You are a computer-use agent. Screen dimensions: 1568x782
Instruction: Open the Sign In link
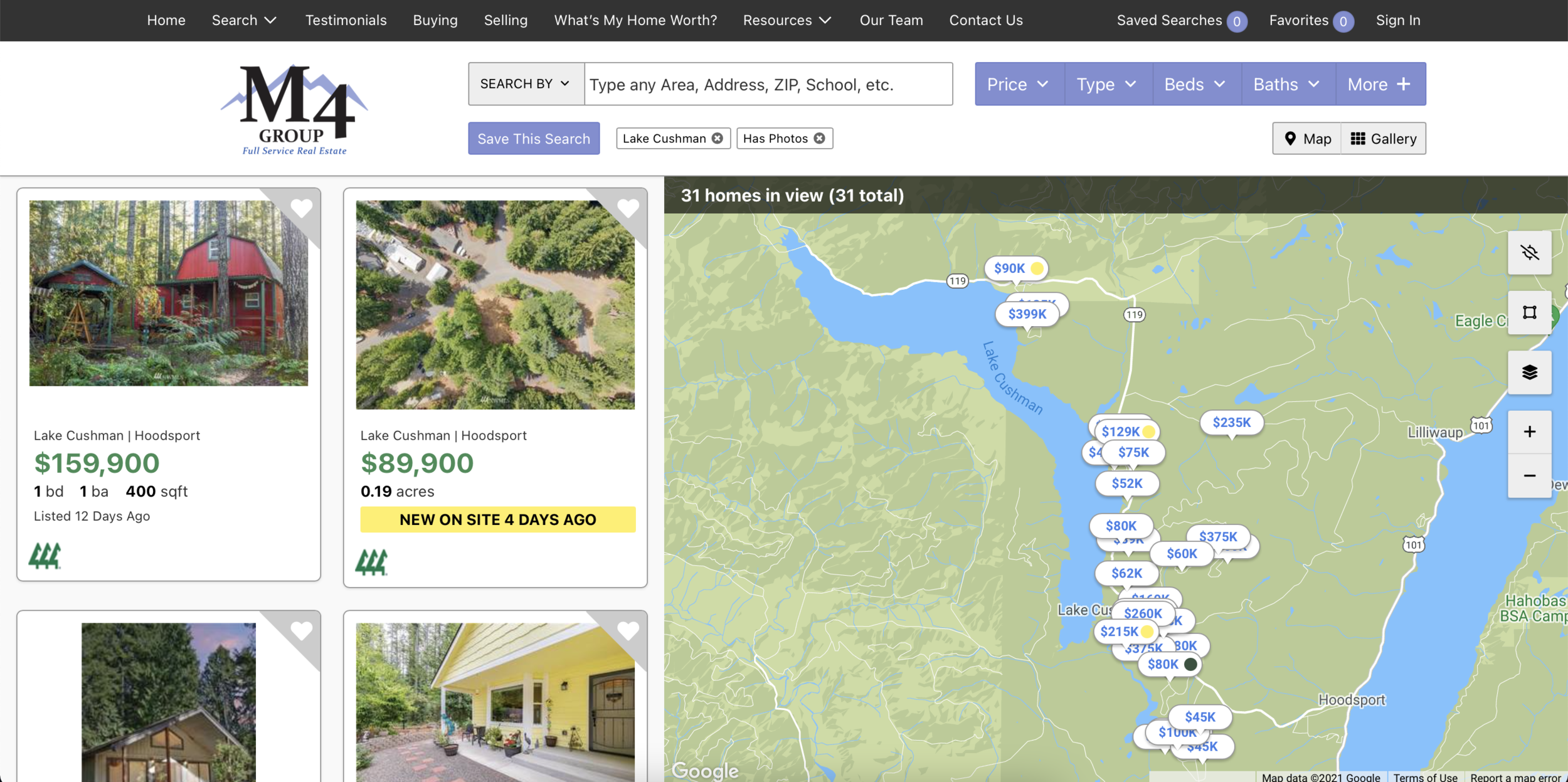[1397, 20]
